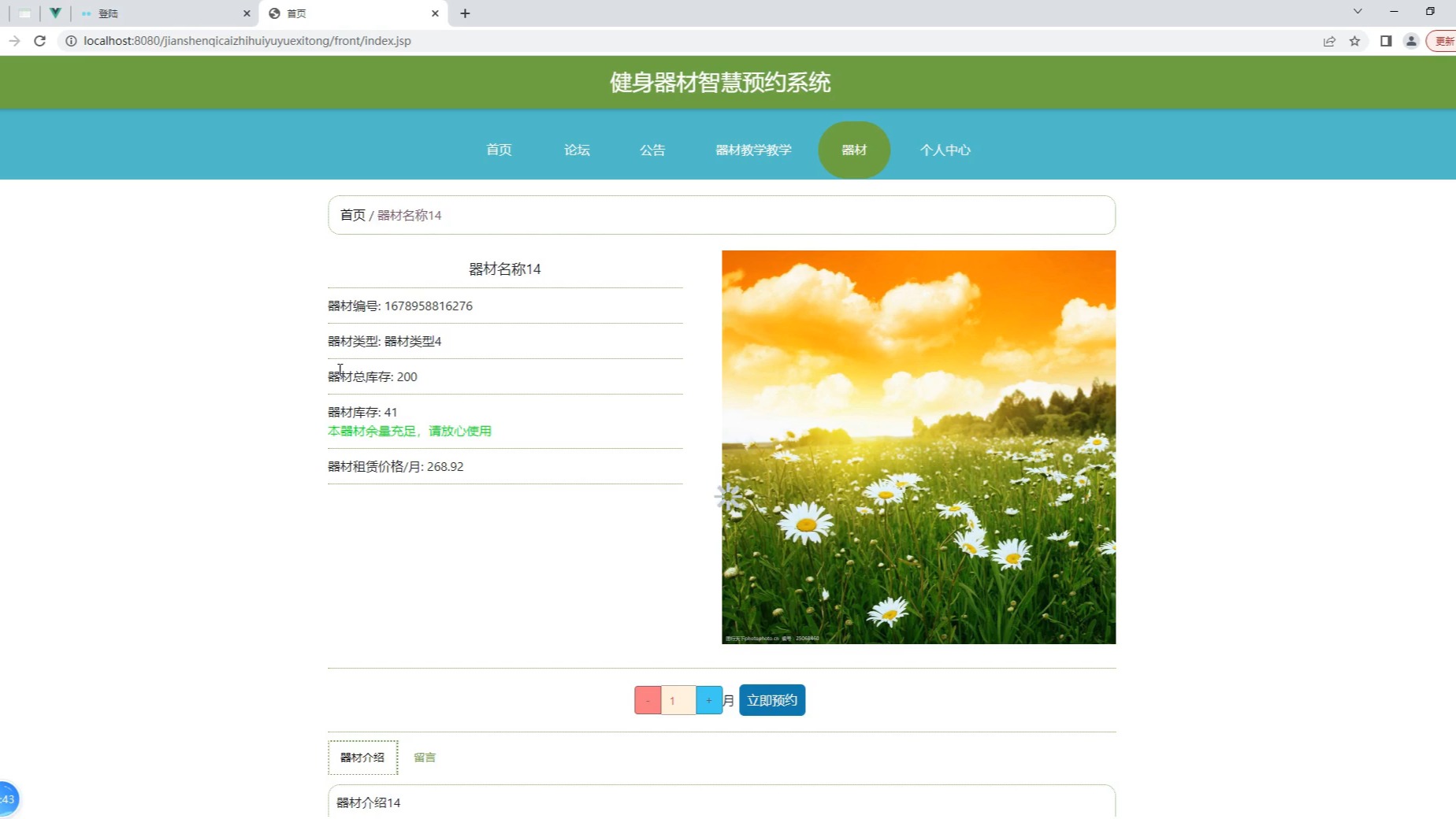Click the rental price 268.92 row

tap(505, 466)
